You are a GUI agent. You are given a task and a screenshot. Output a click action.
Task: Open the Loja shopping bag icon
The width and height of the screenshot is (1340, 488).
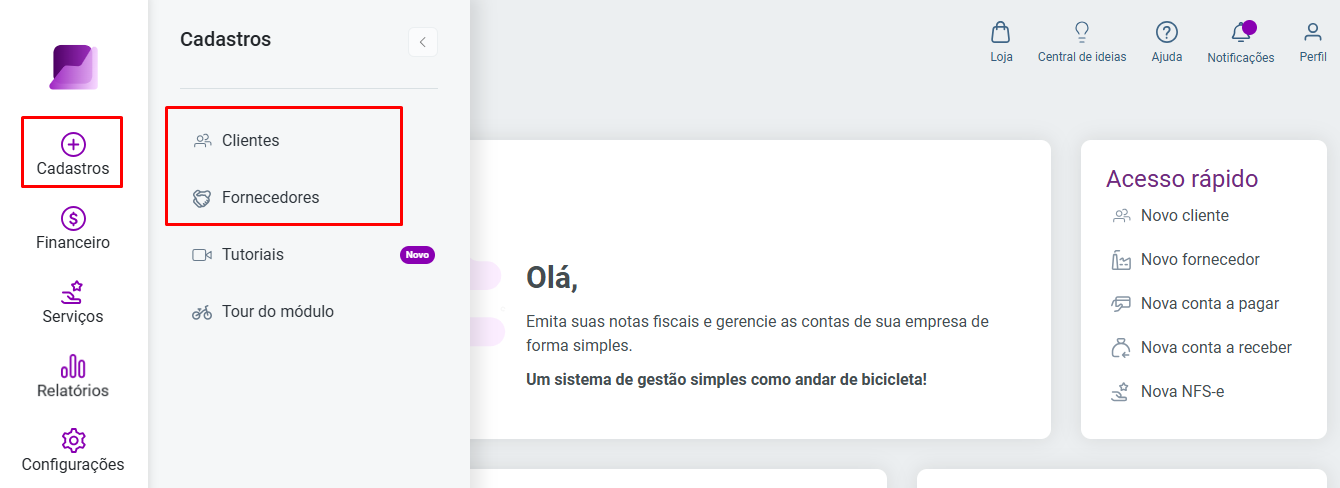click(x=1001, y=32)
